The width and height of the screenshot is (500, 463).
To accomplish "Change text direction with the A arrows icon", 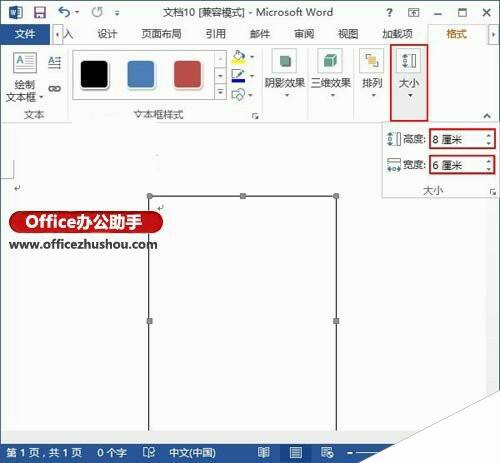I will (x=55, y=62).
